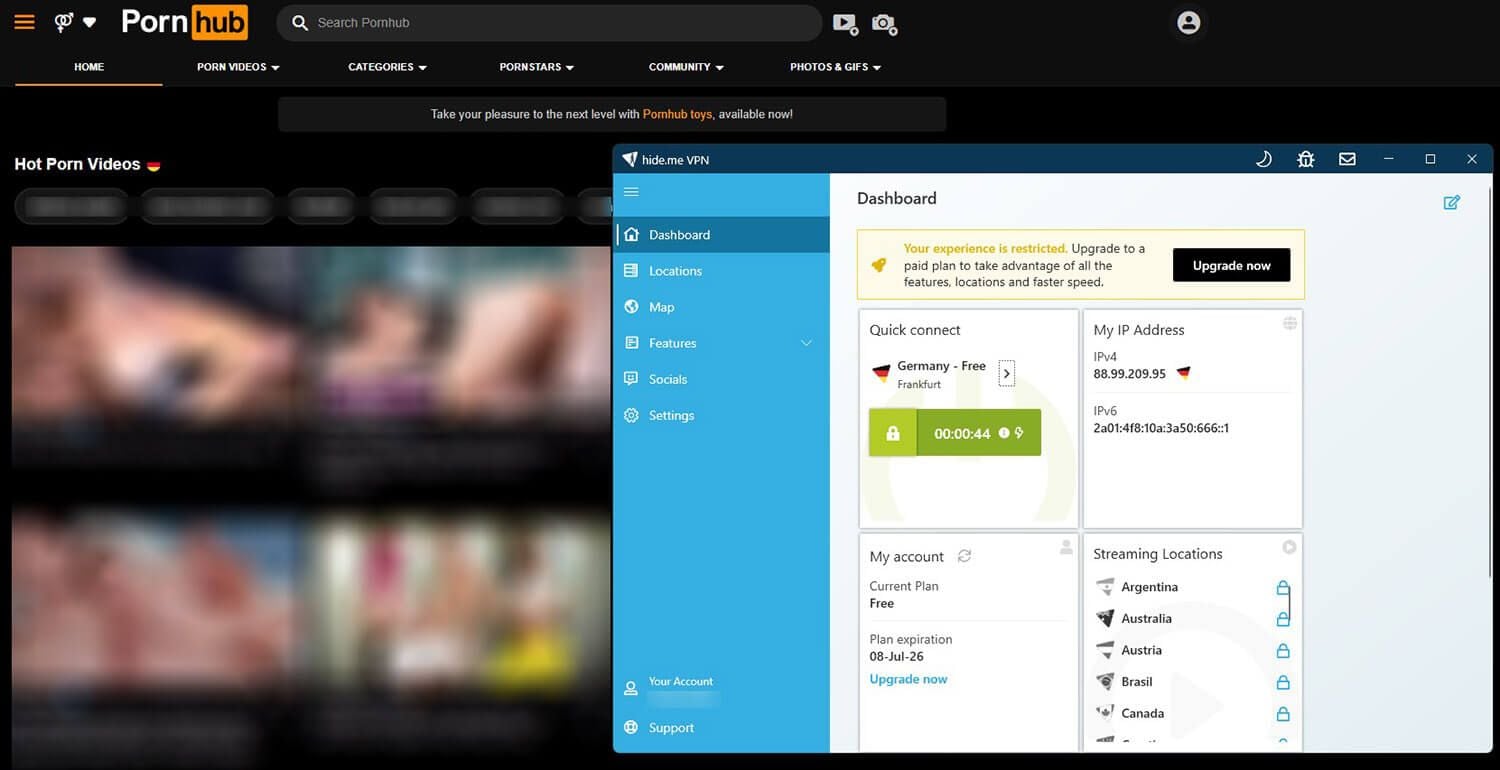Click the lock icon on the Canada row

point(1283,714)
